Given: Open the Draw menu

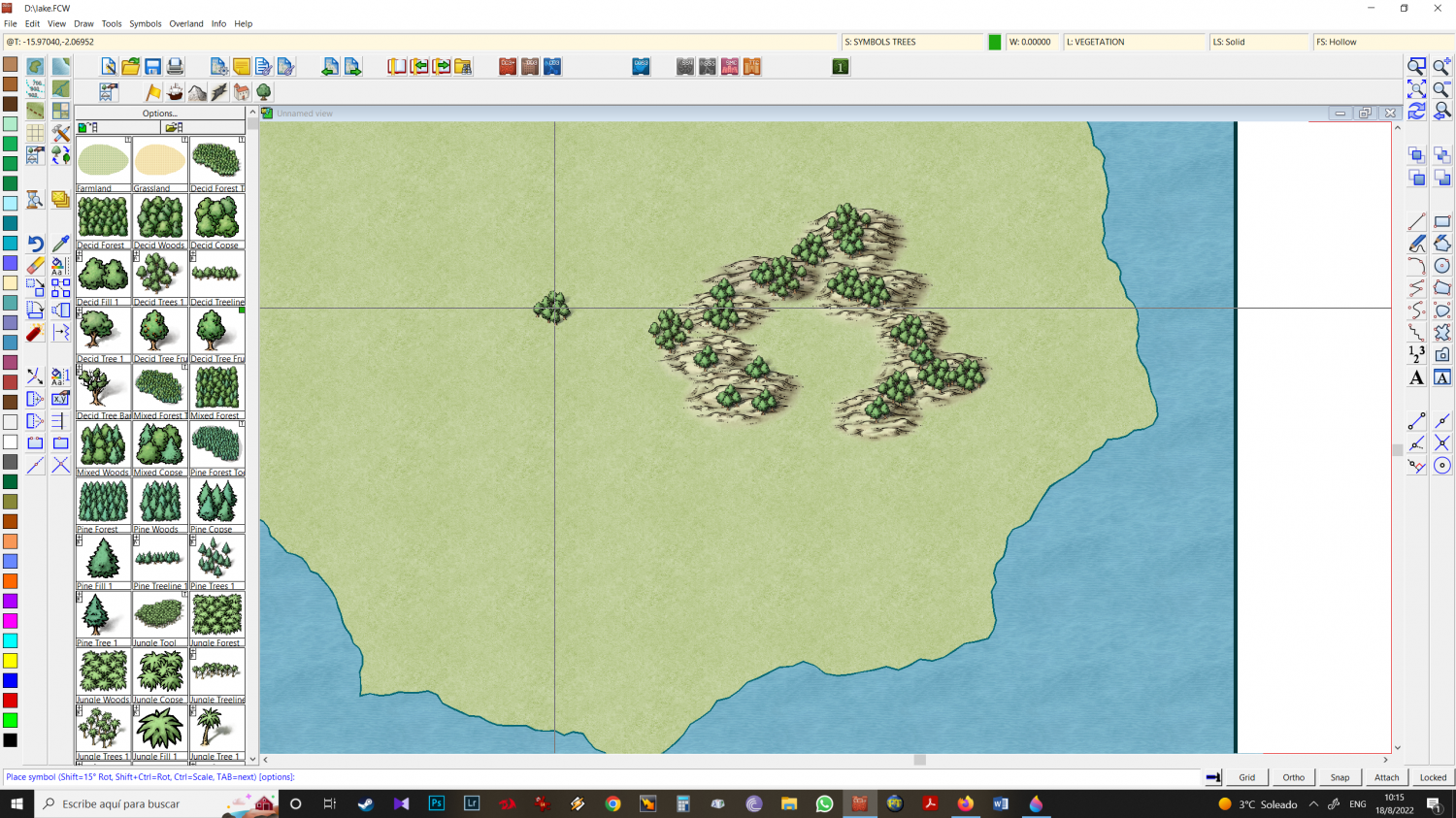Looking at the screenshot, I should pos(83,23).
